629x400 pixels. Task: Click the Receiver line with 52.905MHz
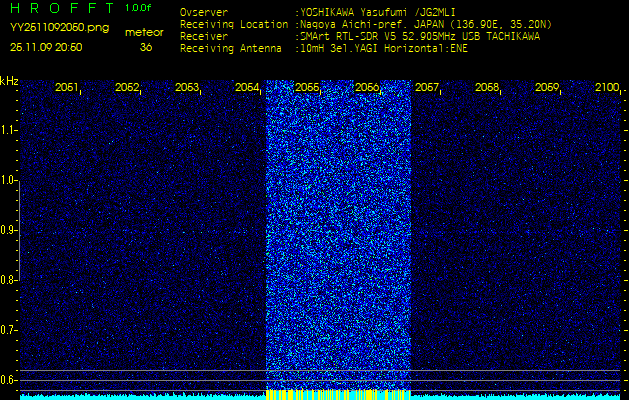coord(360,37)
